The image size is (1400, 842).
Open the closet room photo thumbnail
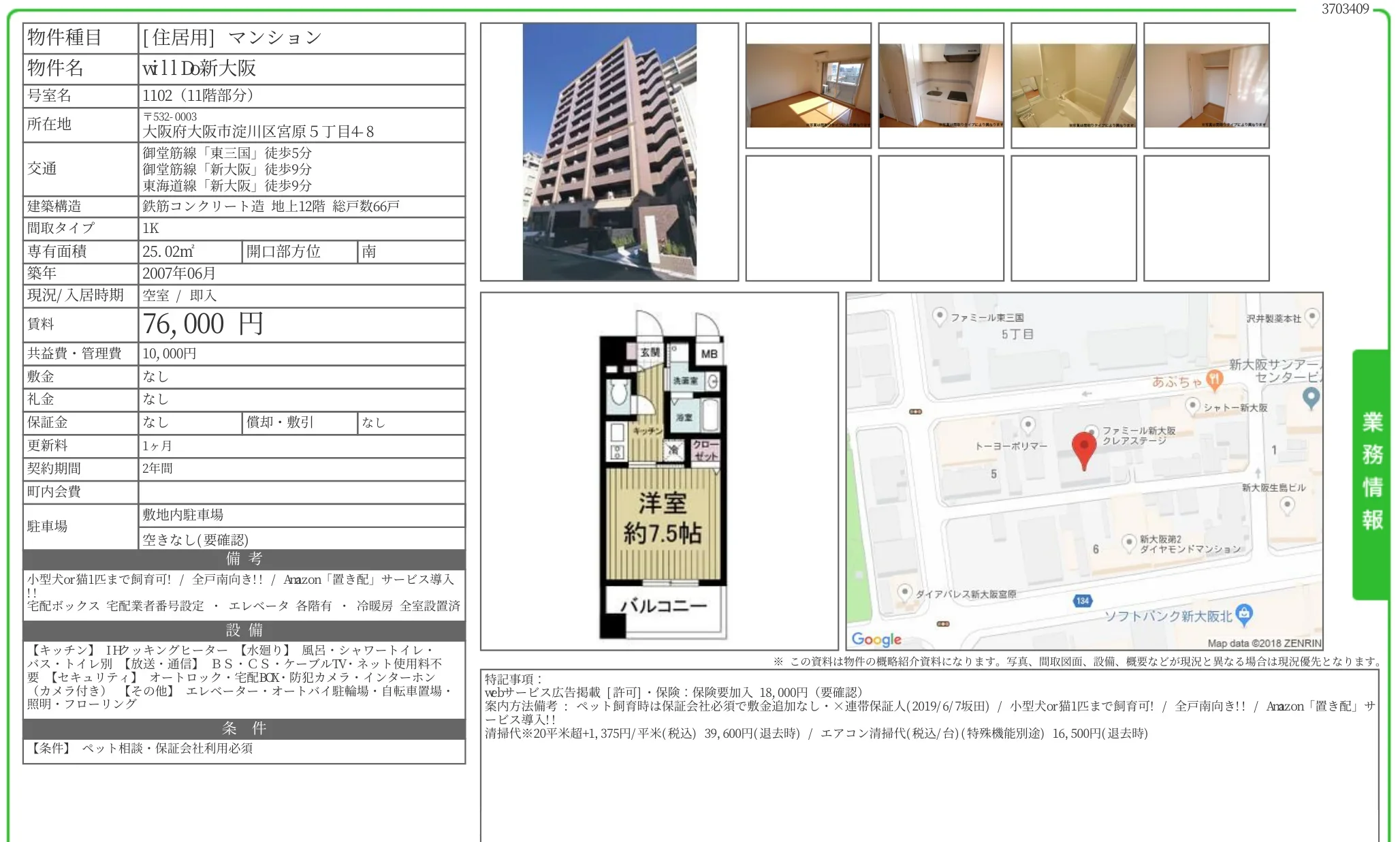coord(1207,86)
